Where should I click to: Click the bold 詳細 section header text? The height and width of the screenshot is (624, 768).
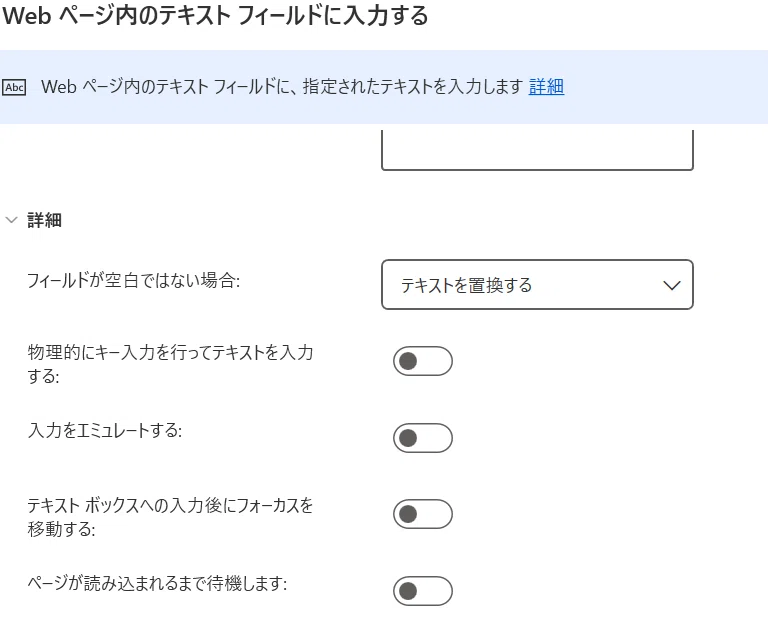coord(45,220)
